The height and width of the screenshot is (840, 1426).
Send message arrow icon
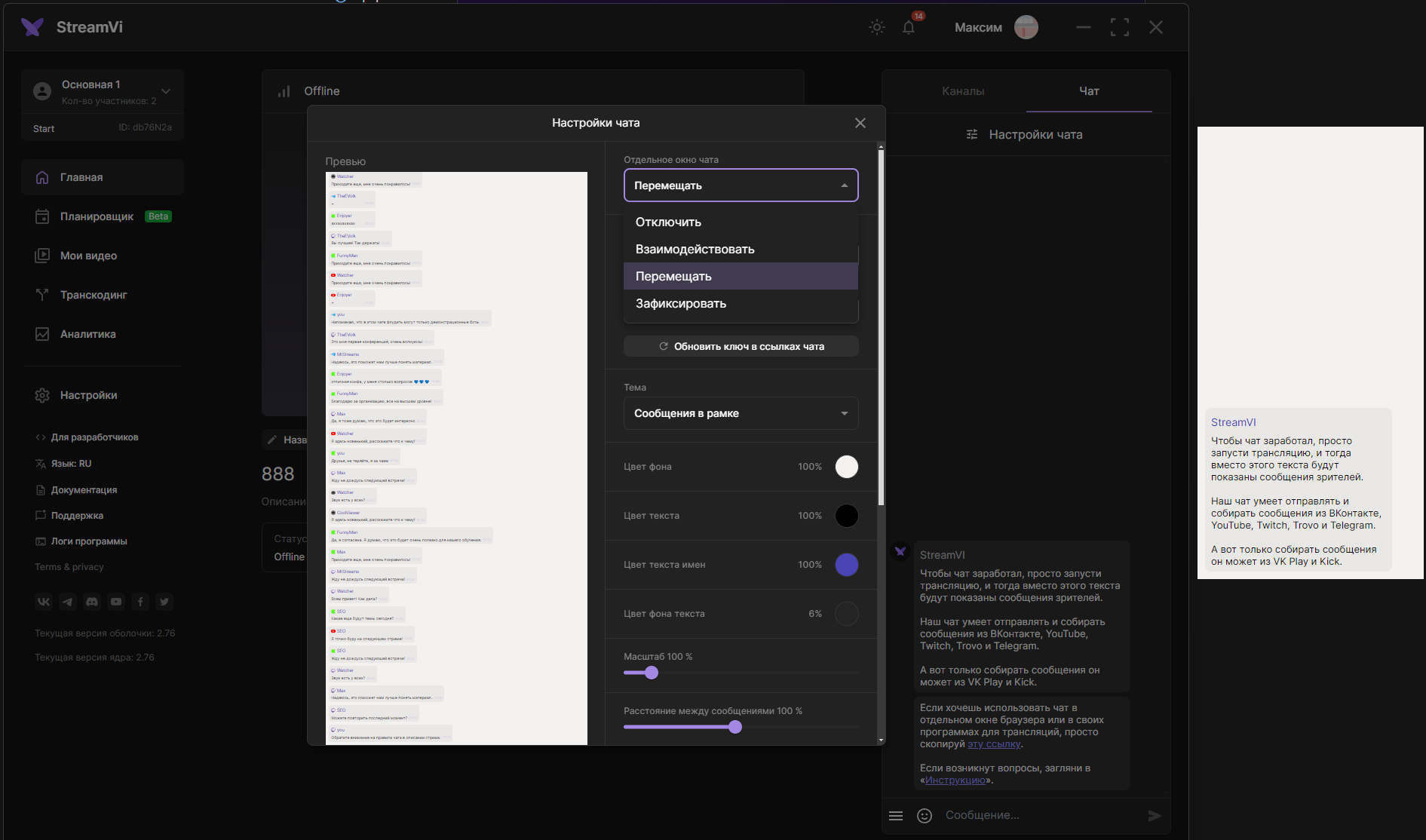click(1155, 816)
